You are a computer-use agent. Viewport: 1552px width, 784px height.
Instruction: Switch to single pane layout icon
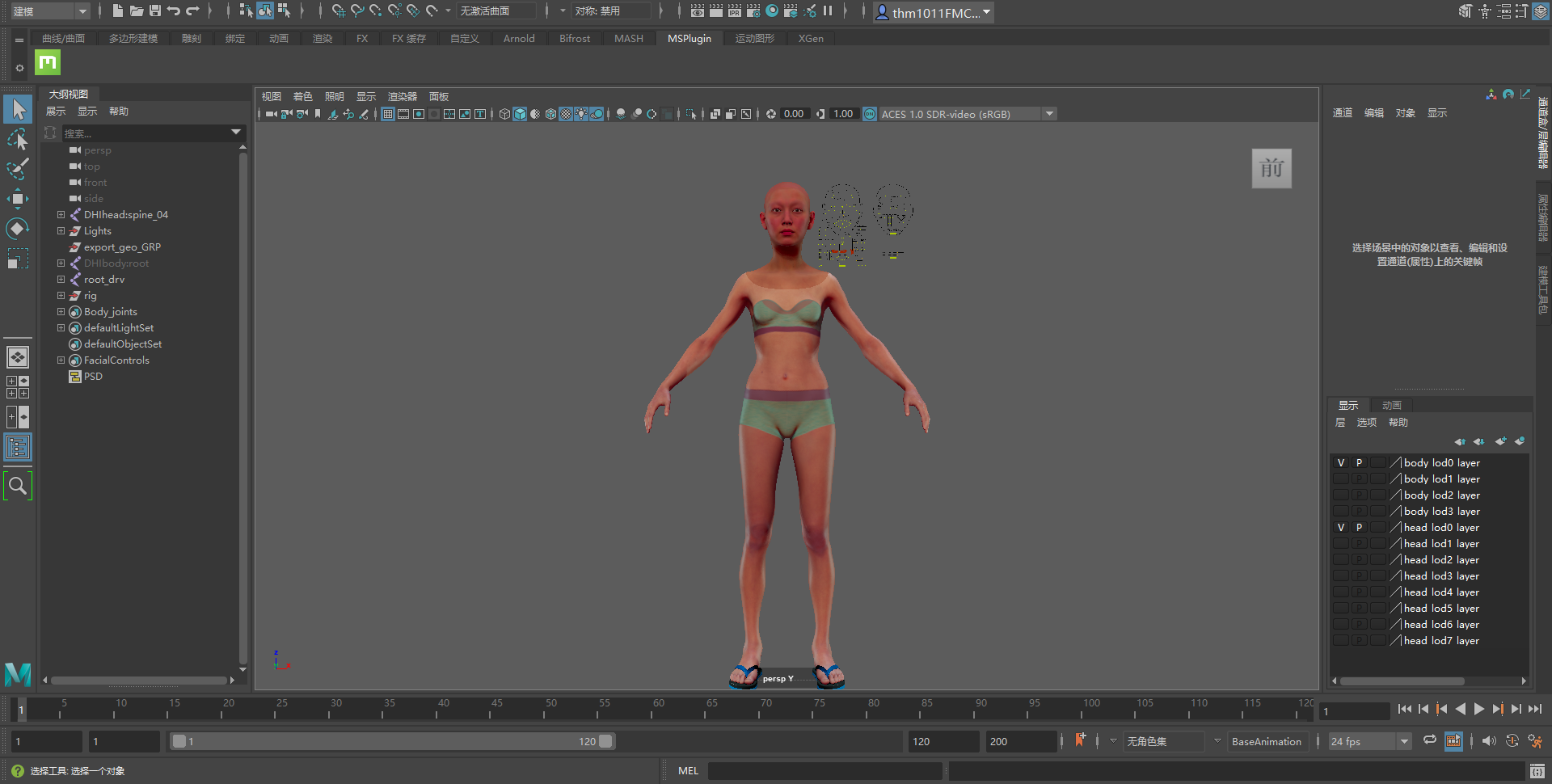pyautogui.click(x=18, y=356)
